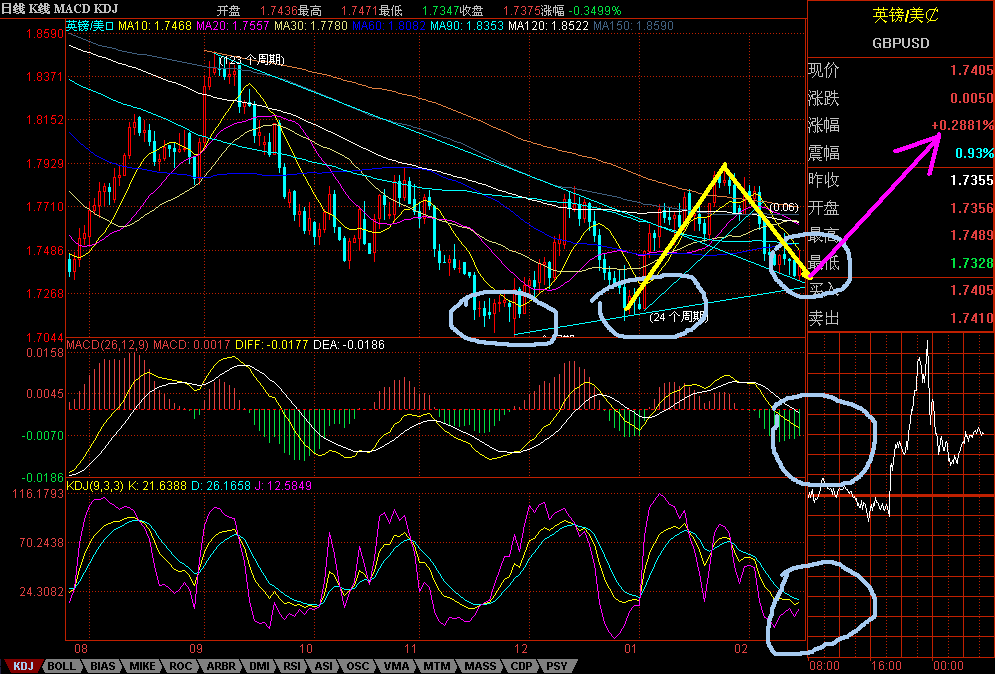
Task: Click the quote panel high 1.7489
Action: coord(972,235)
